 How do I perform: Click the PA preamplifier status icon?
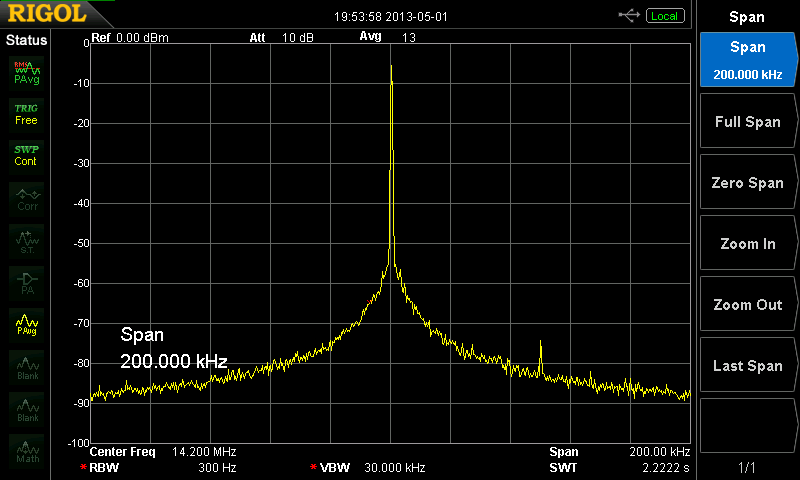pos(26,282)
